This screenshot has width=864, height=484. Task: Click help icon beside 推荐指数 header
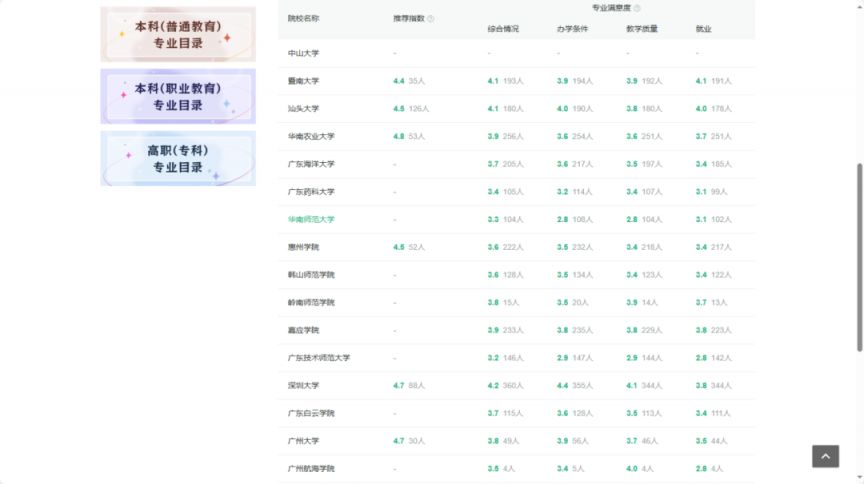click(431, 19)
